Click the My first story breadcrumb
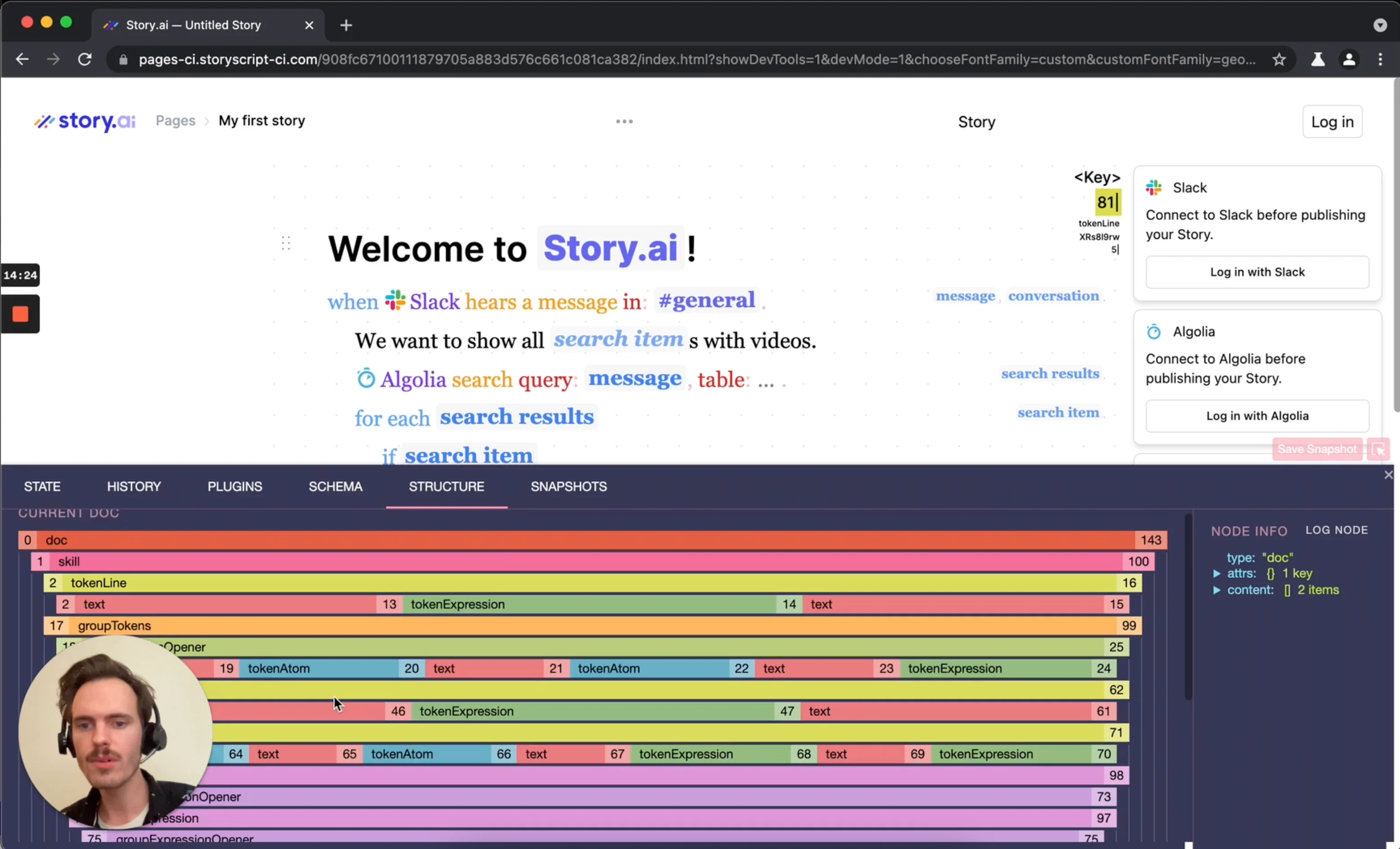This screenshot has width=1400, height=849. click(x=262, y=121)
